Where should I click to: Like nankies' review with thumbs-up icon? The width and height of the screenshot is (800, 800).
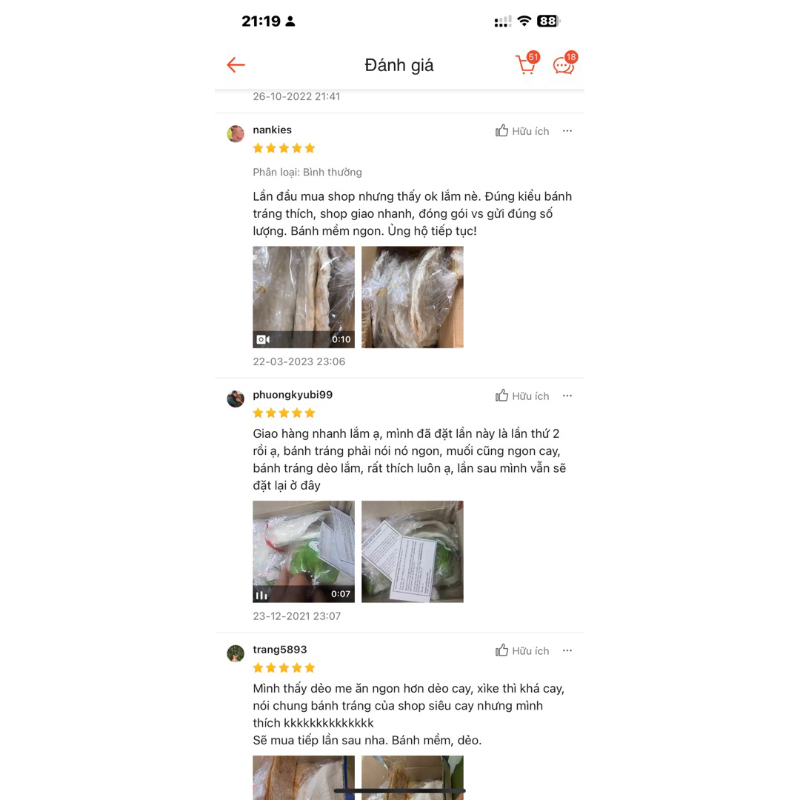pyautogui.click(x=502, y=131)
